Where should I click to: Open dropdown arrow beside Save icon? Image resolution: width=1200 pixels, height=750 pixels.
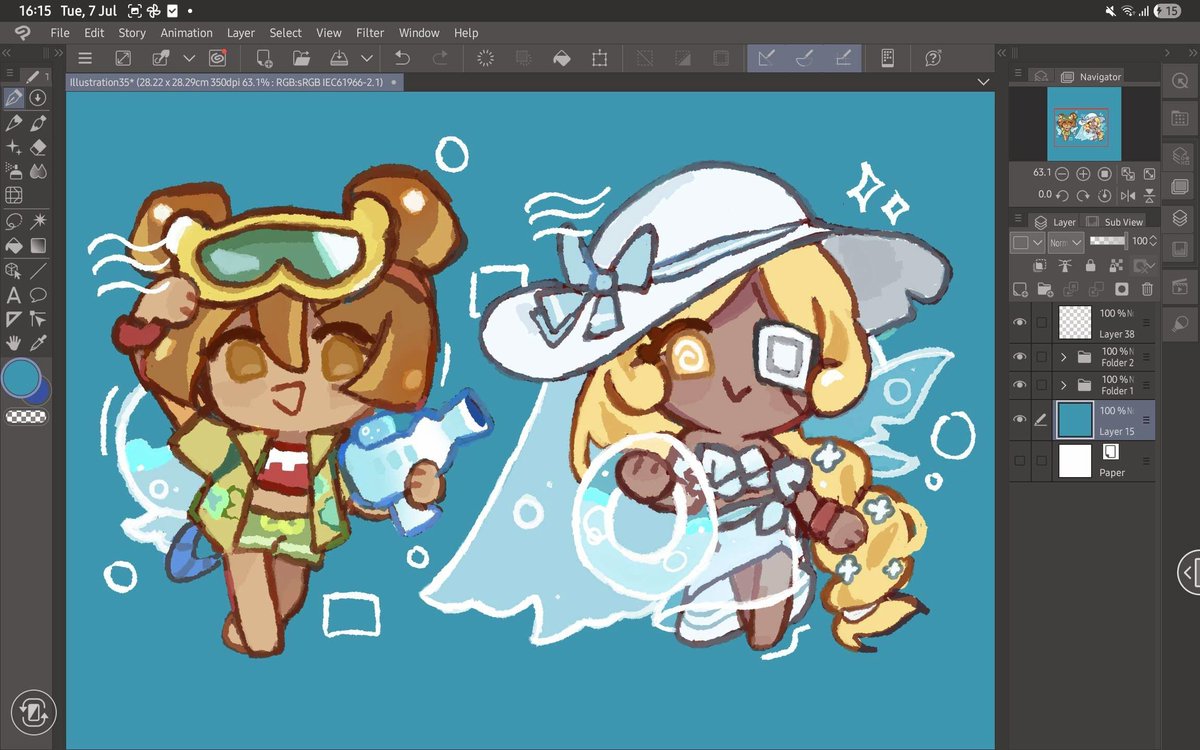(366, 58)
